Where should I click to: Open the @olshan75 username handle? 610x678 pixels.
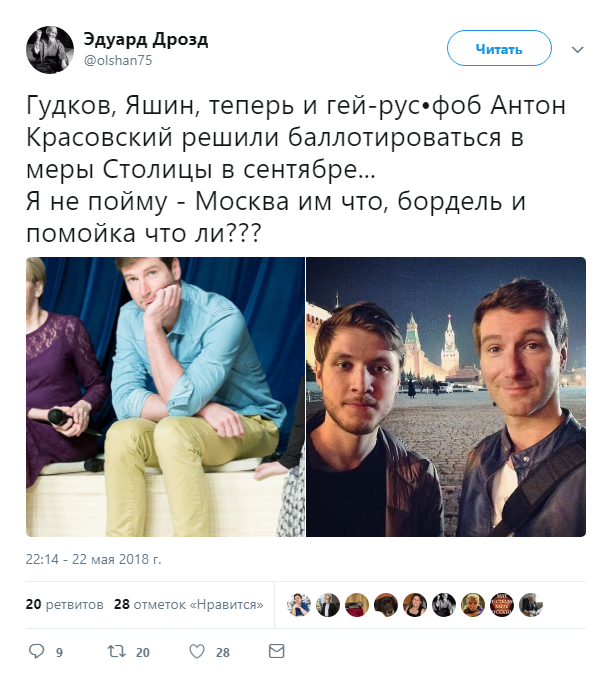(118, 60)
